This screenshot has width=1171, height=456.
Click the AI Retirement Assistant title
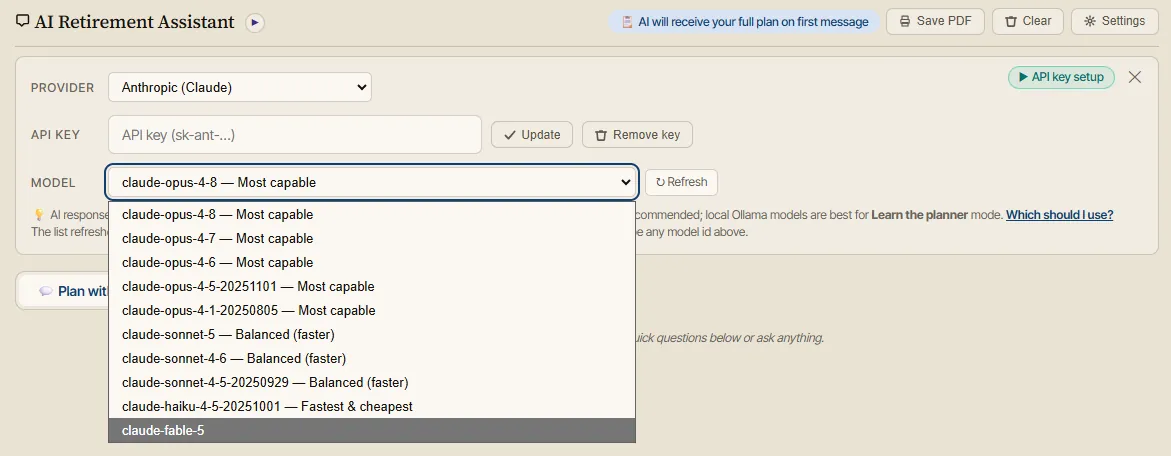pyautogui.click(x=134, y=22)
